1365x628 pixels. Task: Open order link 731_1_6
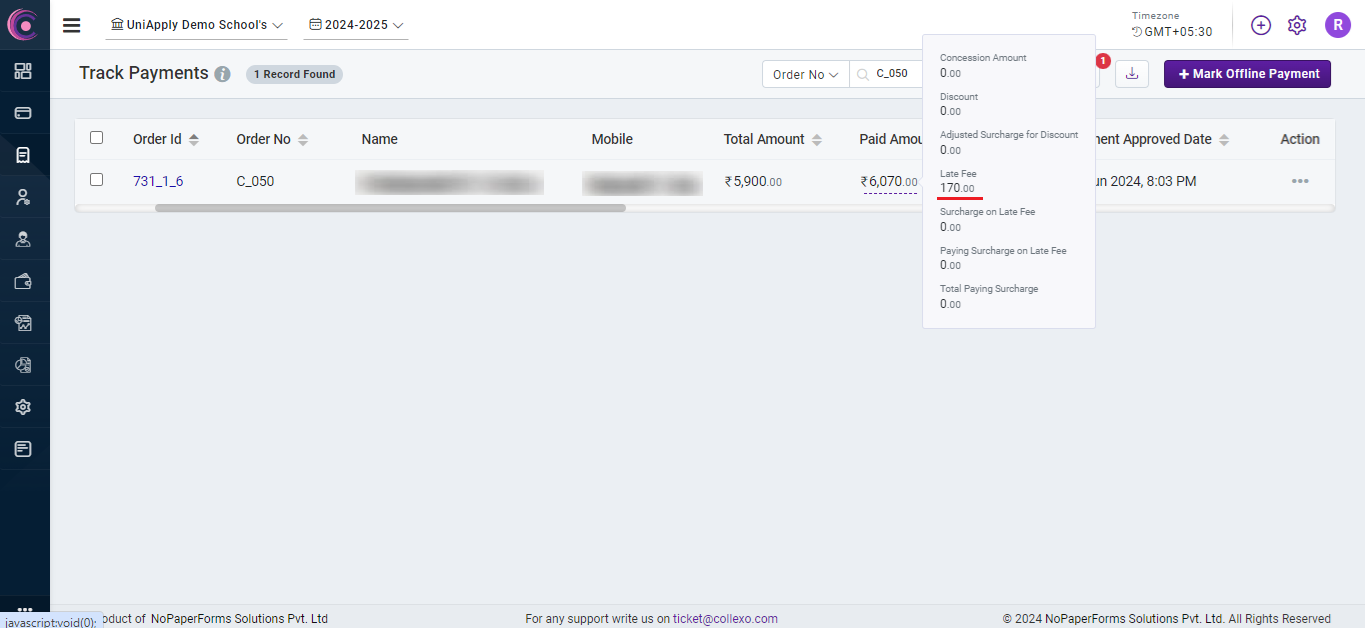(x=158, y=181)
